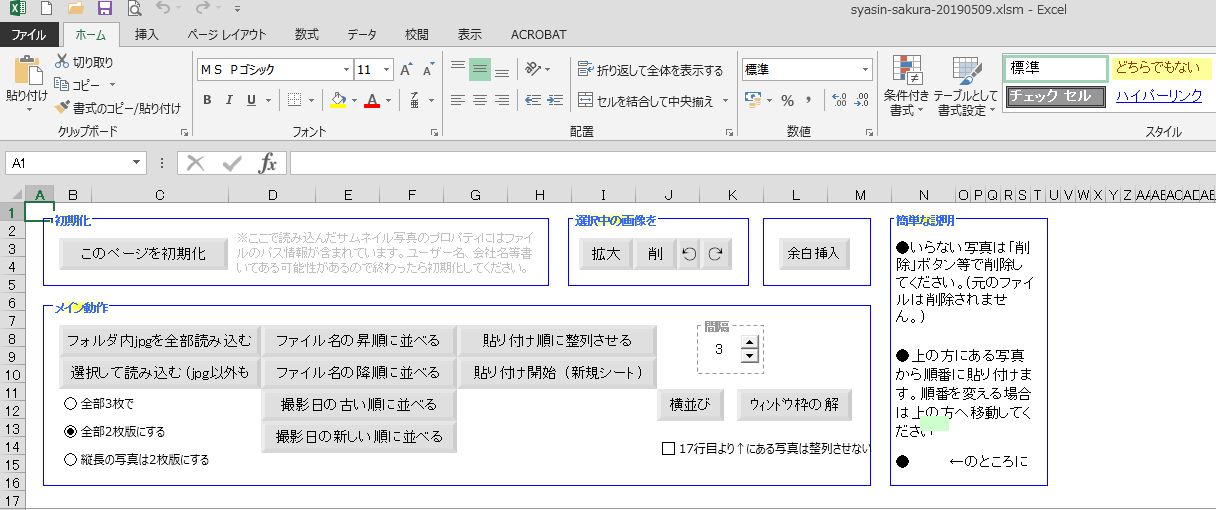Click the フォルダ内jpgを全部読み込む button
Image resolution: width=1216 pixels, height=510 pixels.
159,341
